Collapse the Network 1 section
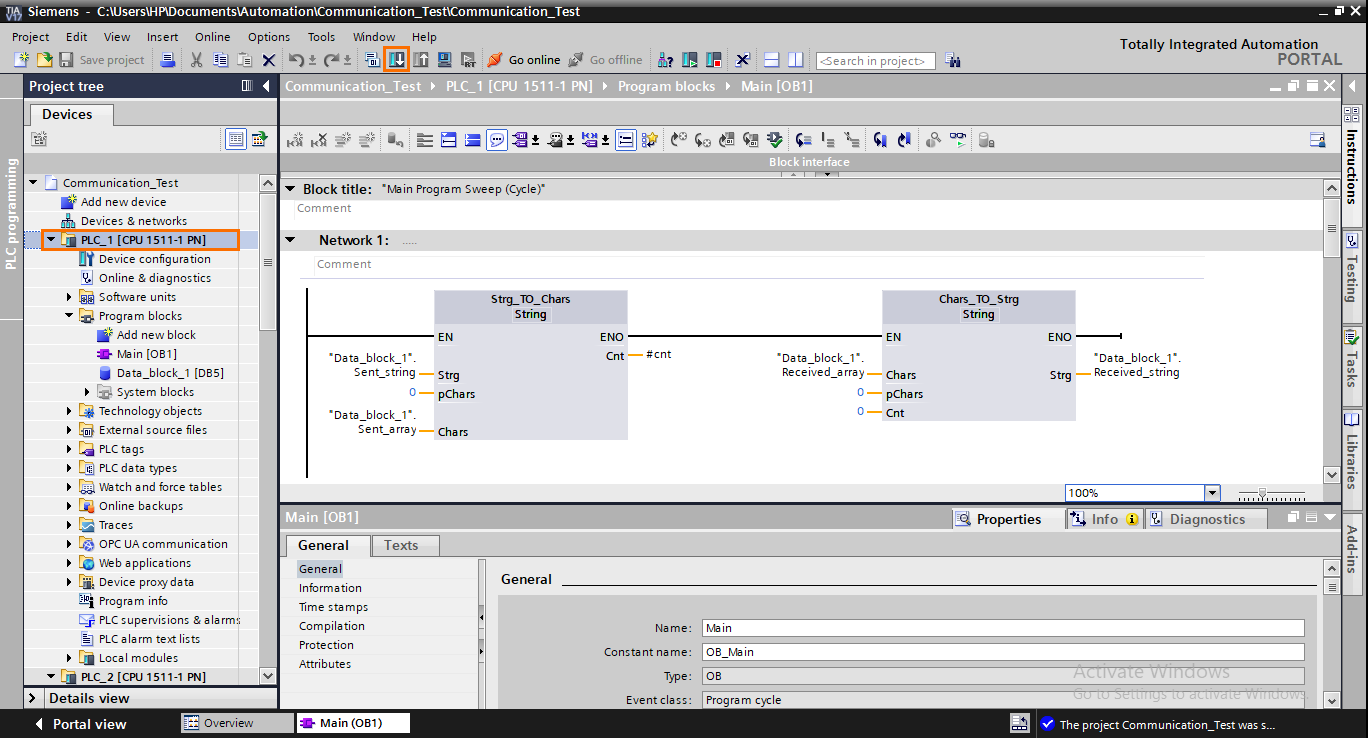The image size is (1368, 738). coord(290,240)
